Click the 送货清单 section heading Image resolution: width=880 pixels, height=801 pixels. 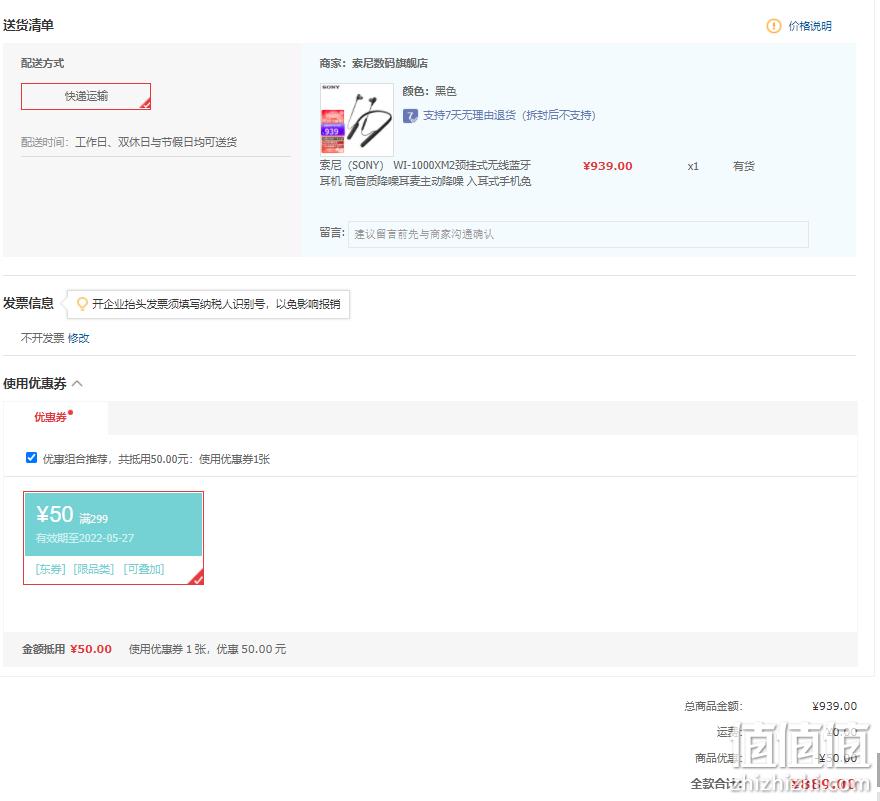pos(29,25)
